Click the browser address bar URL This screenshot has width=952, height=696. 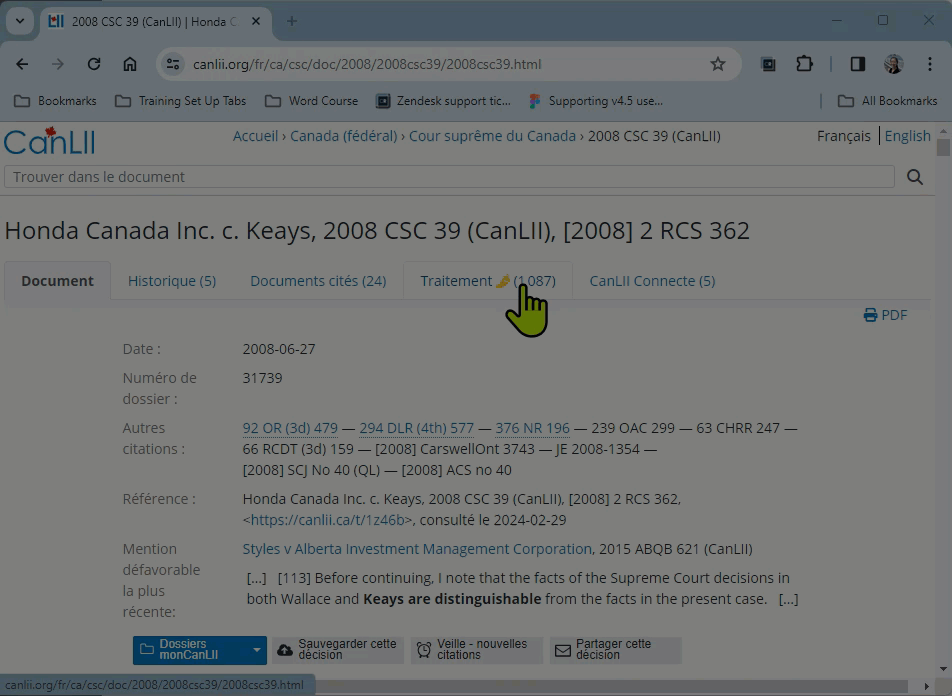click(x=367, y=64)
